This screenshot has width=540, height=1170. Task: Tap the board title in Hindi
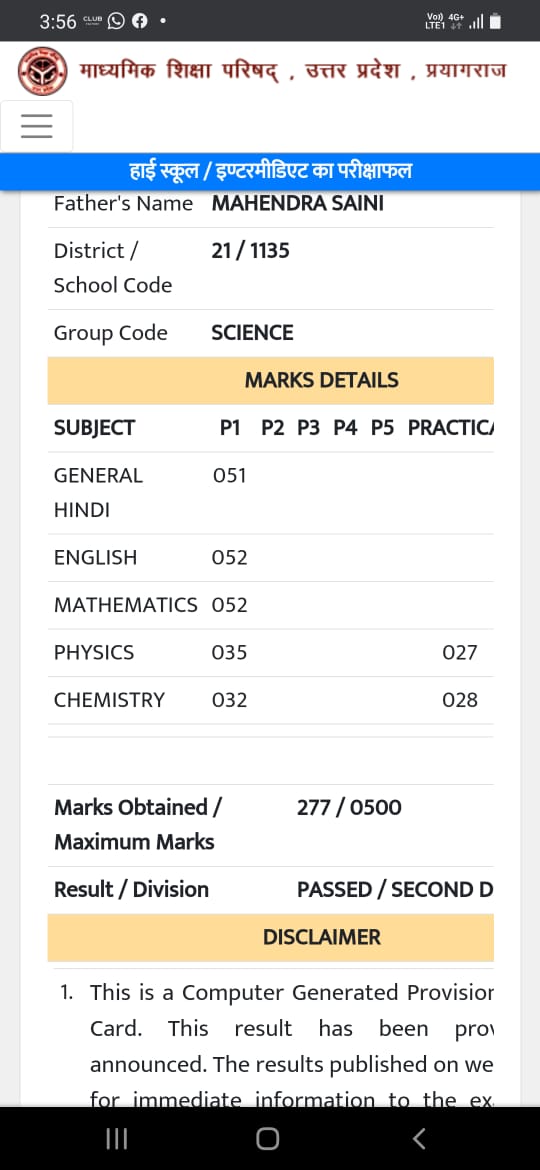tap(292, 72)
